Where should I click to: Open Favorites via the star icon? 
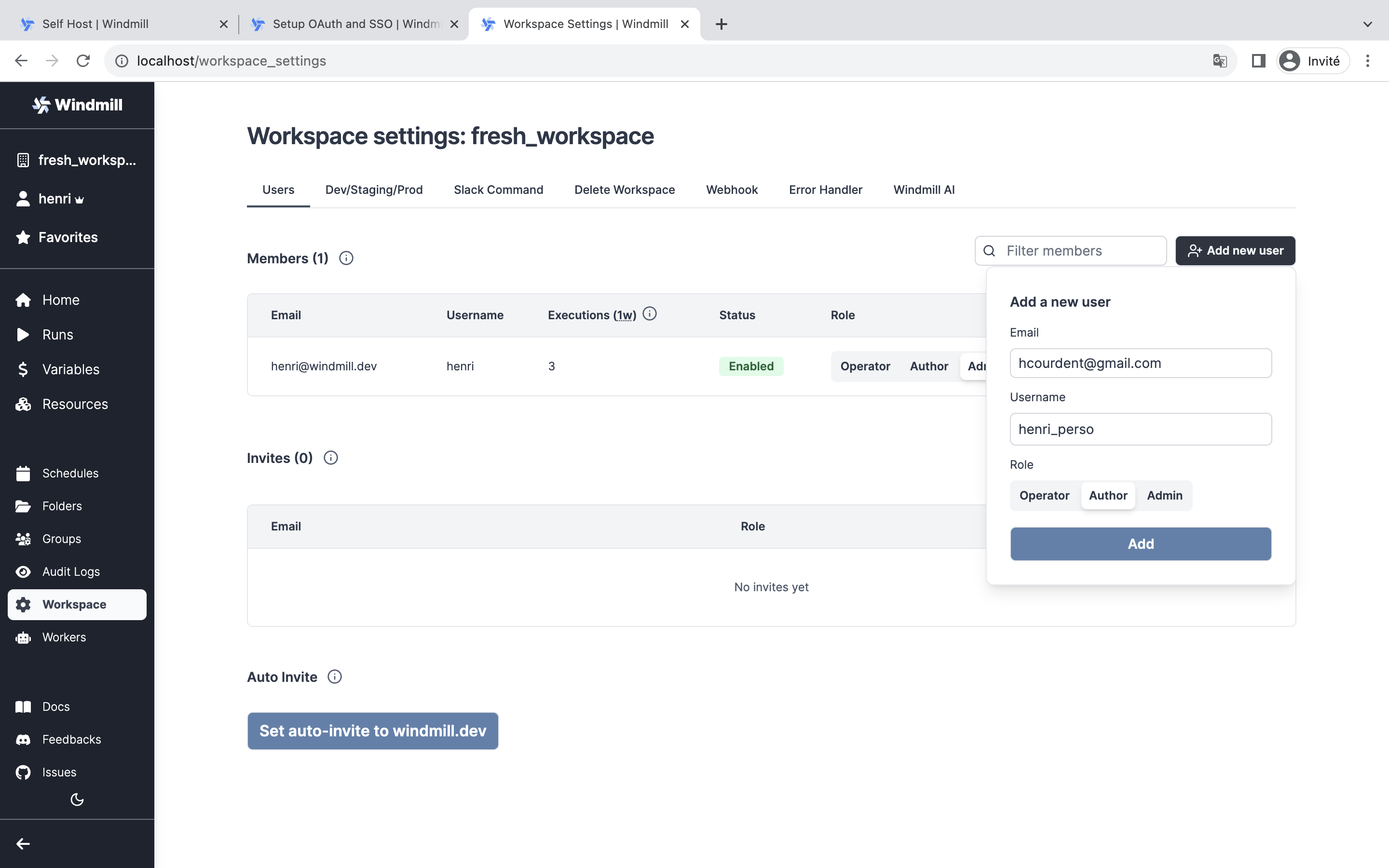24,236
